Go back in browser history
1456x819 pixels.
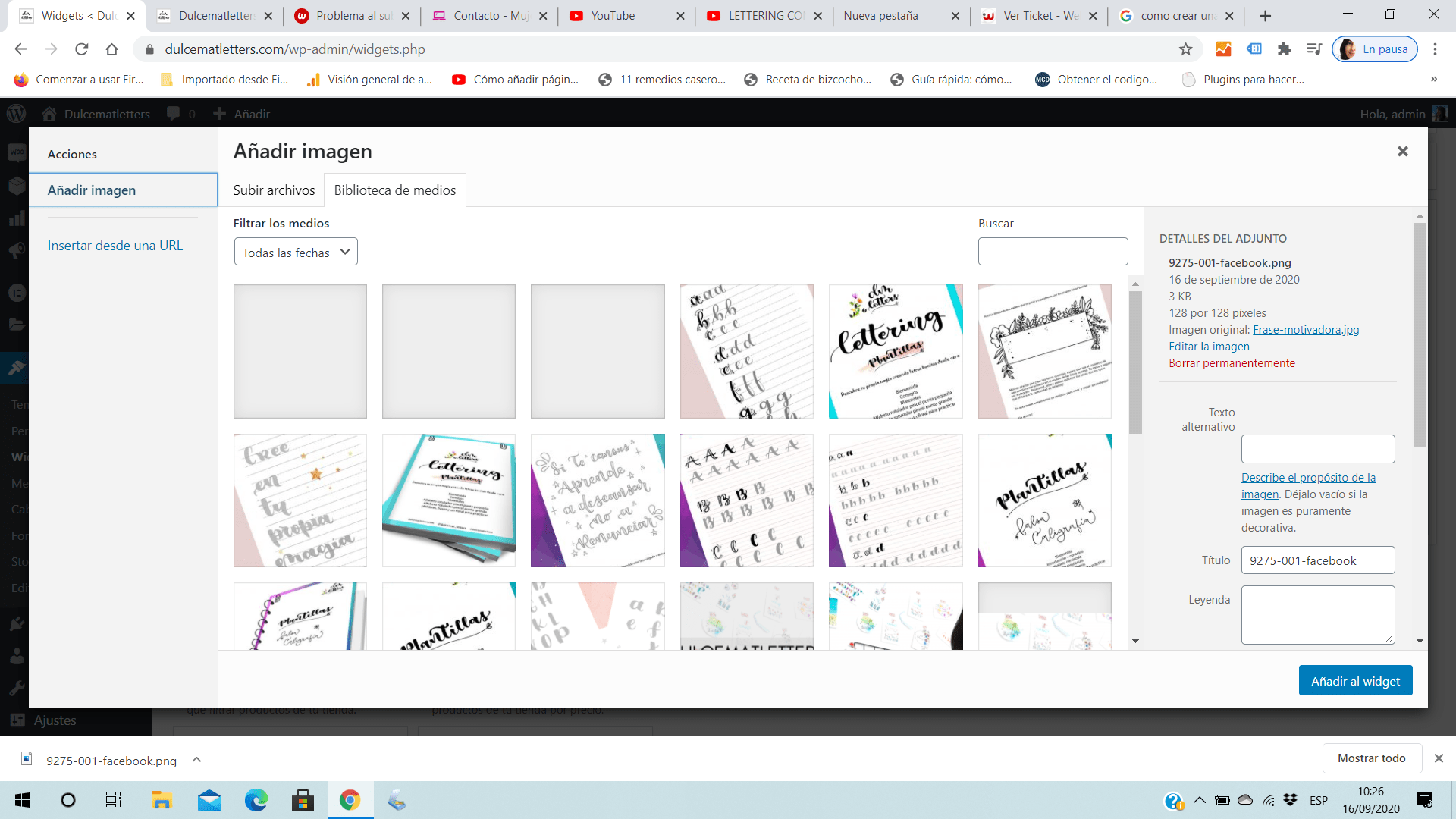20,49
